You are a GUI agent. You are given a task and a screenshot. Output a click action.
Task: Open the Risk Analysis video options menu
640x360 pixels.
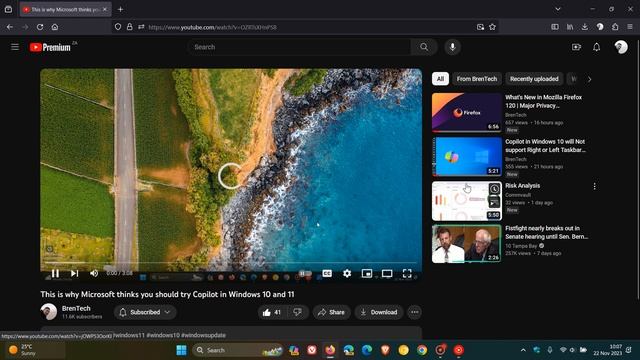[594, 186]
